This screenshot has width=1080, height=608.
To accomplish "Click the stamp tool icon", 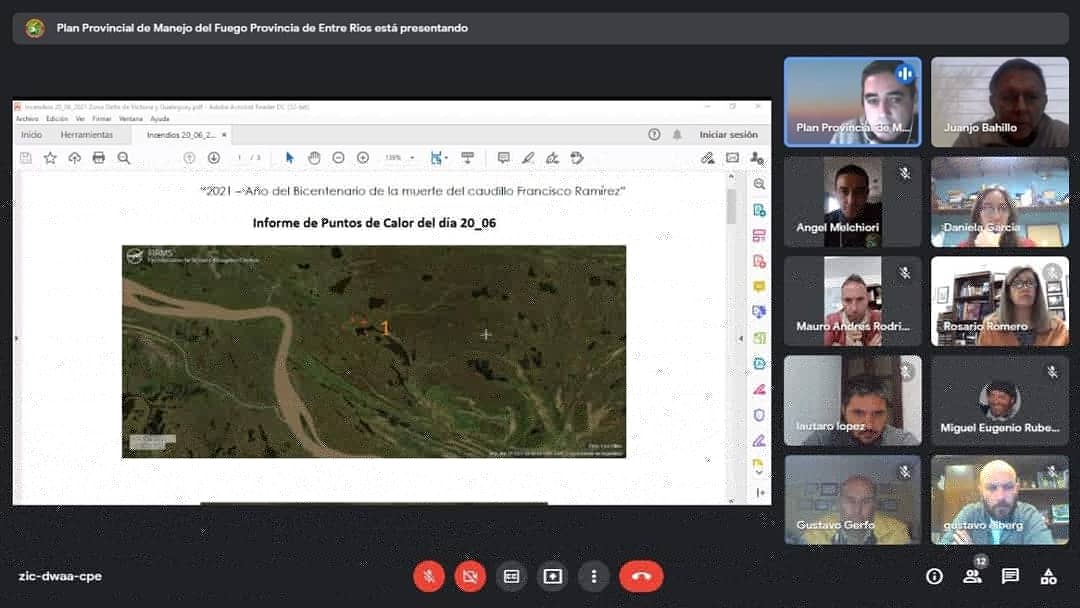I will tap(577, 158).
